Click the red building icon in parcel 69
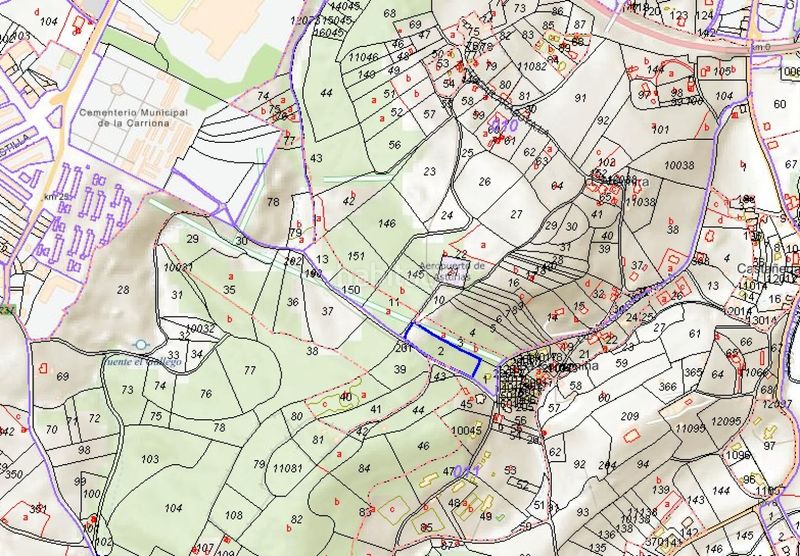The image size is (800, 556). pyautogui.click(x=43, y=367)
